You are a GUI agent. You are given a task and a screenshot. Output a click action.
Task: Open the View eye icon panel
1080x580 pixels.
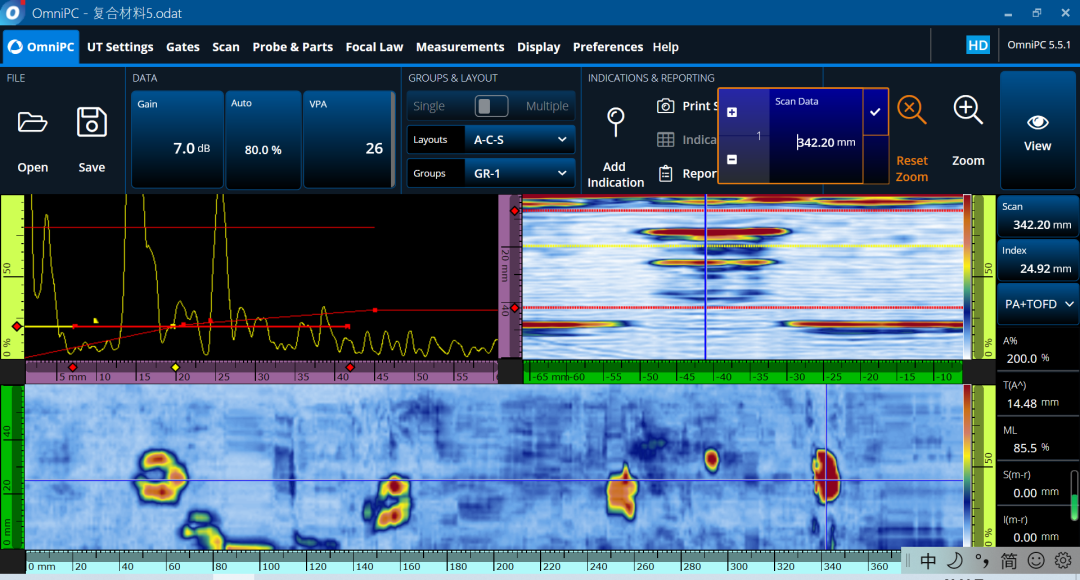pos(1037,123)
